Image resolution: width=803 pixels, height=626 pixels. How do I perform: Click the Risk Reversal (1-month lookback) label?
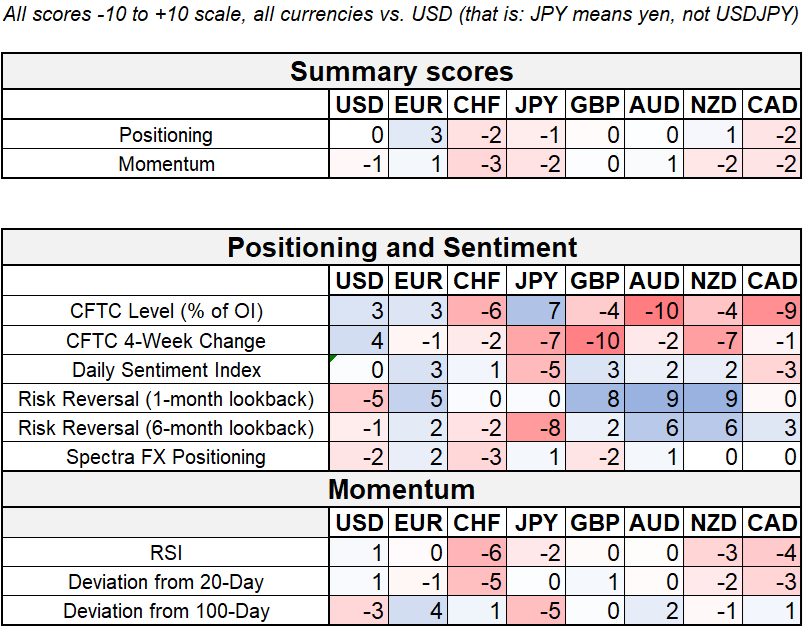(x=167, y=399)
